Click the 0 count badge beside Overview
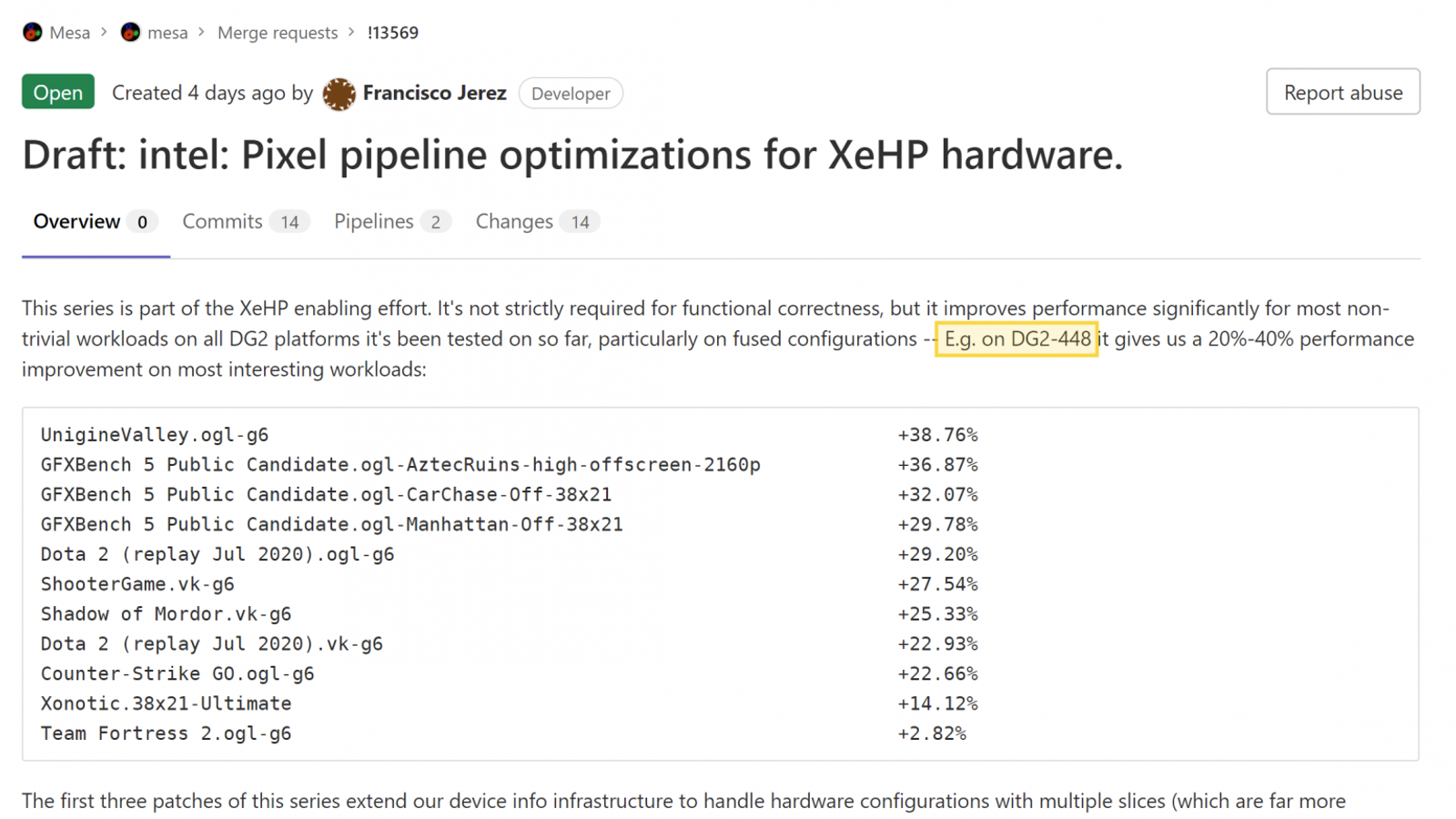The image size is (1456, 819). [x=142, y=222]
